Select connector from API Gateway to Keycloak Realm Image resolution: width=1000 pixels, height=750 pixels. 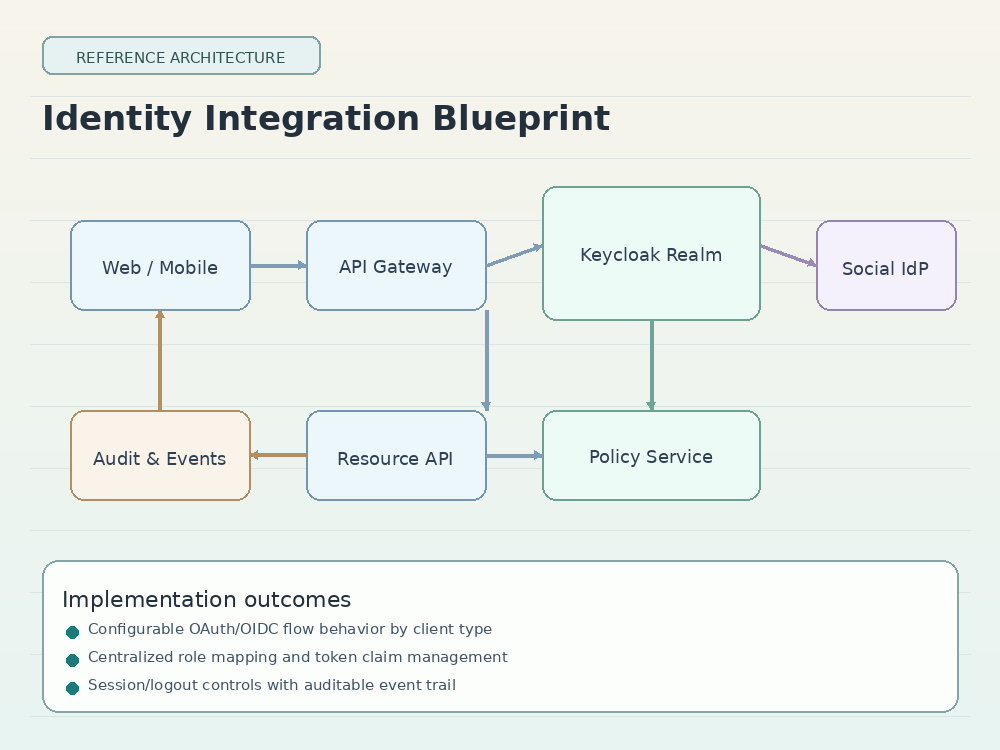[515, 255]
